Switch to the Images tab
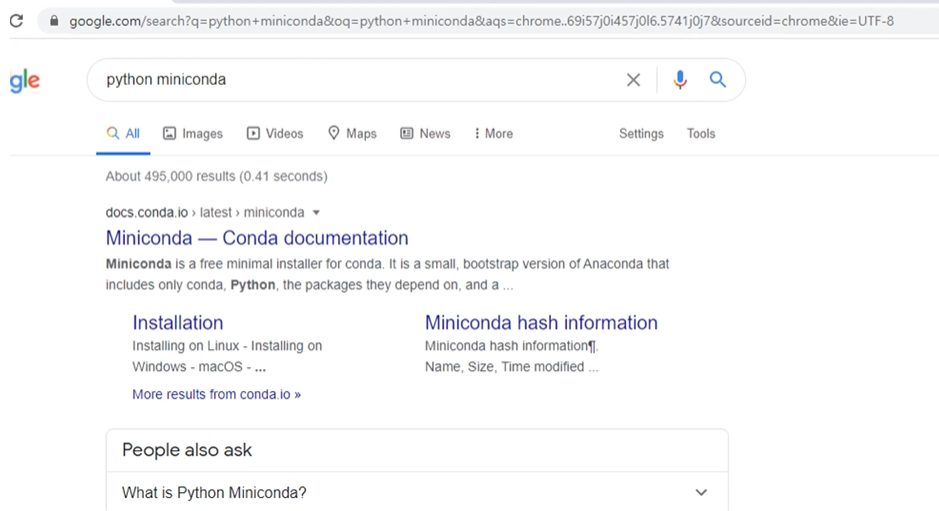The image size is (939, 511). tap(193, 134)
